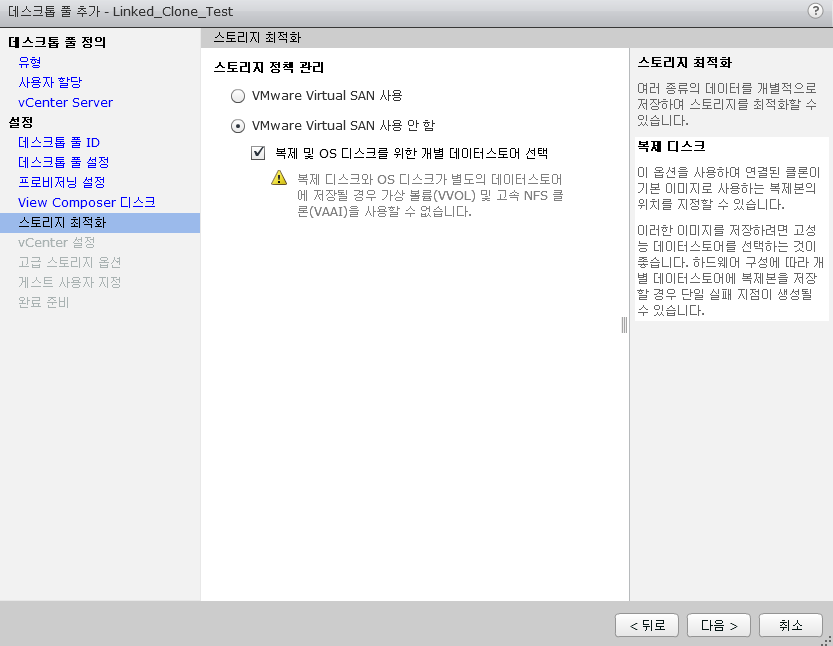The width and height of the screenshot is (833, 646).
Task: Click '복제 디스크' help section heading
Action: pos(672,146)
